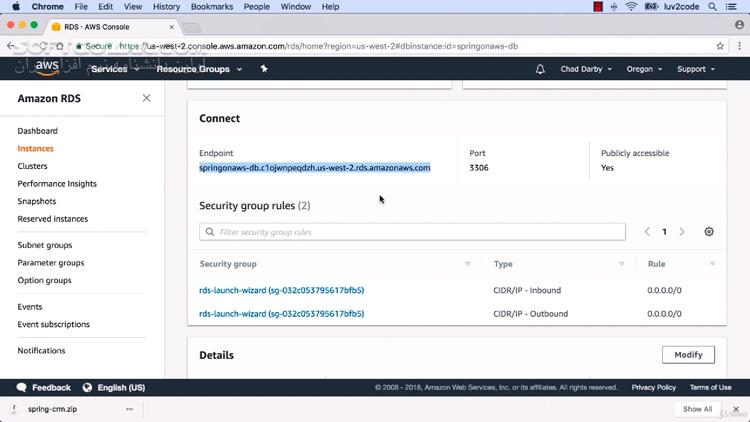Open Event subscriptions in sidebar
The image size is (750, 422).
(x=54, y=324)
